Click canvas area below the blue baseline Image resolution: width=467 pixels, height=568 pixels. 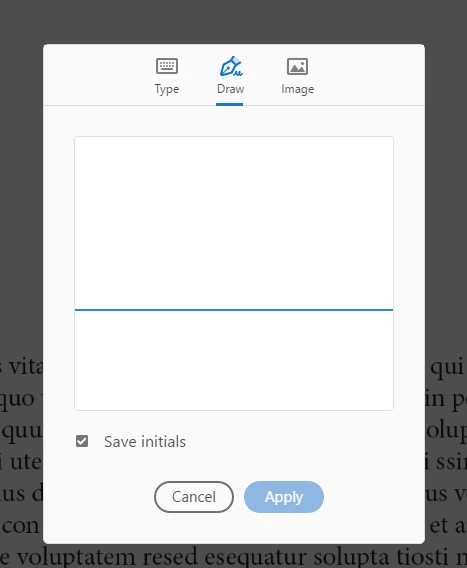pyautogui.click(x=234, y=360)
